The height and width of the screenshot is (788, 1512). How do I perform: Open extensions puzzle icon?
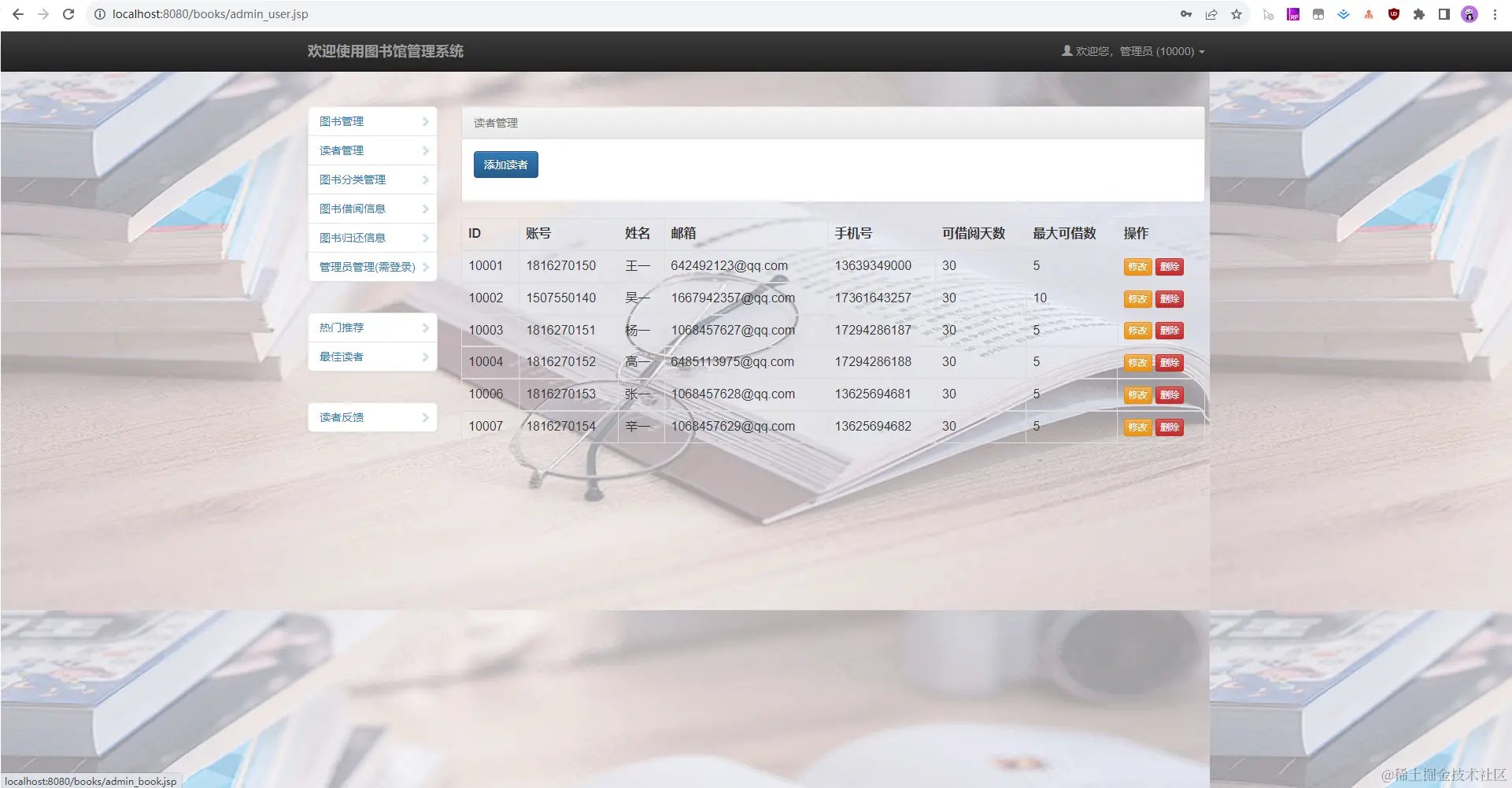click(x=1419, y=14)
